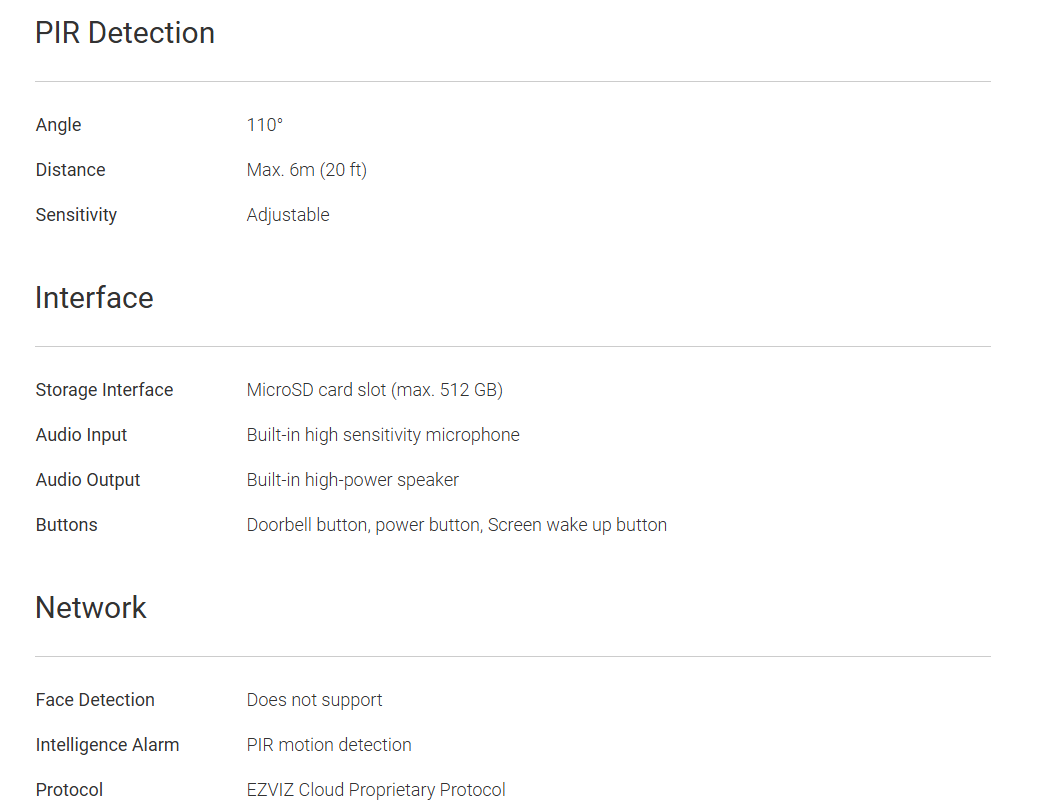Click the Built-in high-power speaker text

tap(353, 480)
